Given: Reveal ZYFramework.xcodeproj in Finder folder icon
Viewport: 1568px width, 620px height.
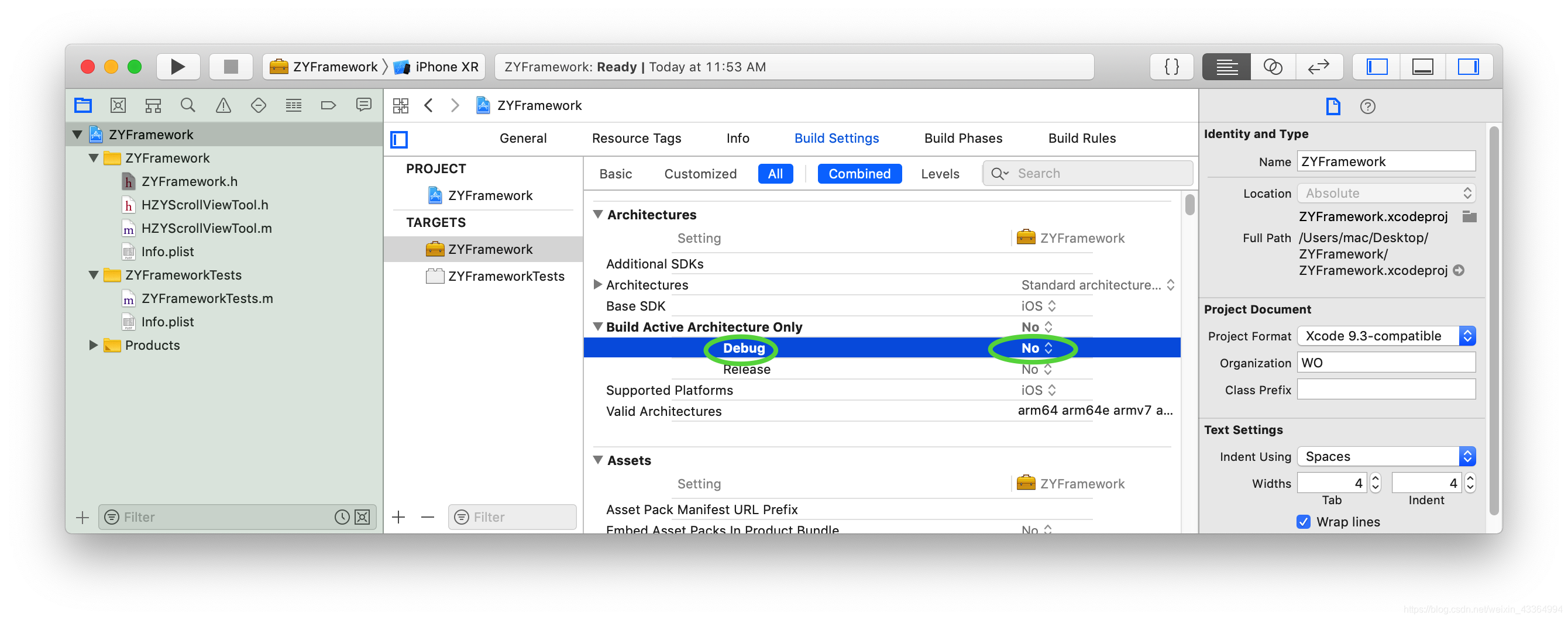Looking at the screenshot, I should click(x=1469, y=216).
